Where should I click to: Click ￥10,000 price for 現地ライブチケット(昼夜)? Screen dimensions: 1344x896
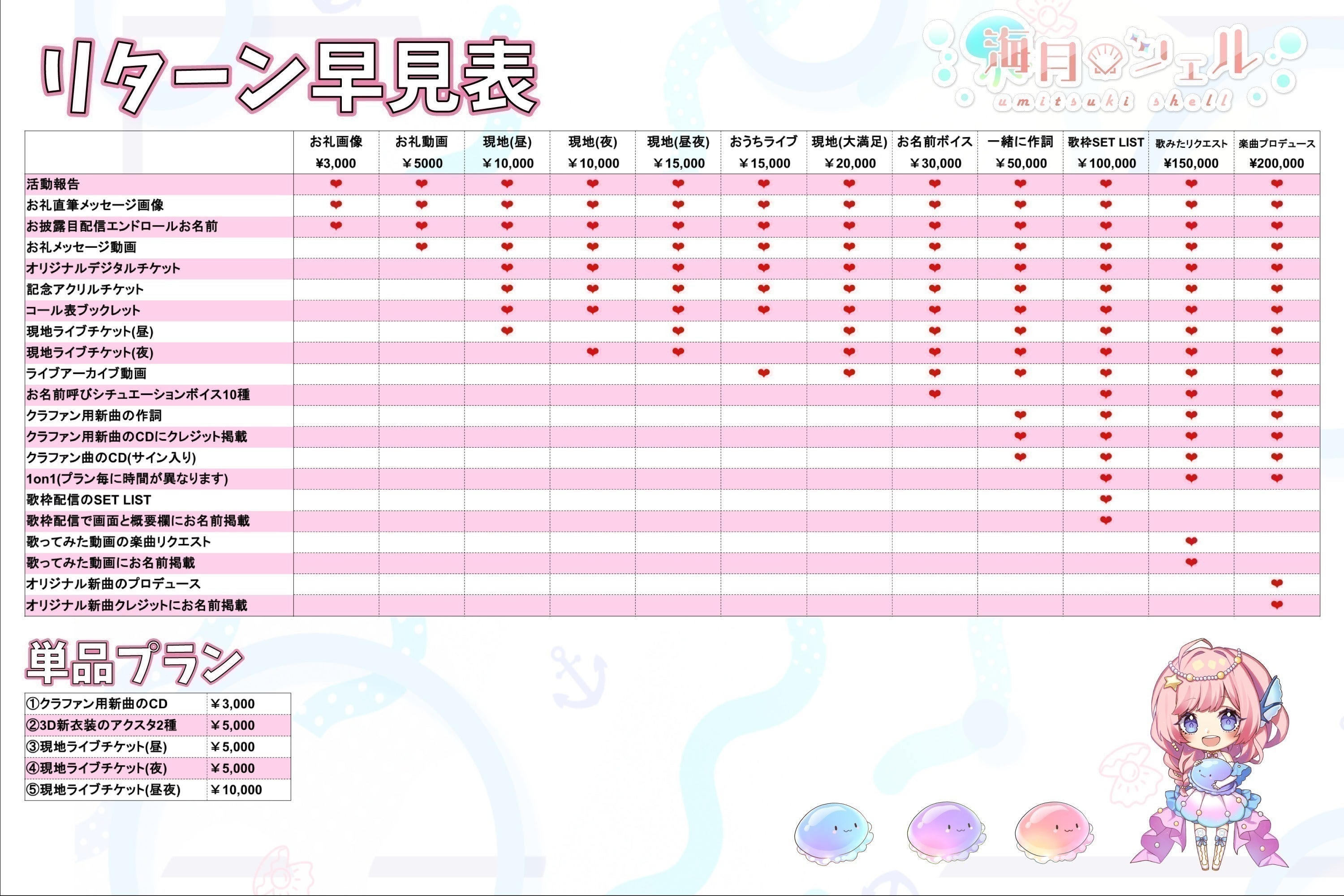tap(237, 790)
